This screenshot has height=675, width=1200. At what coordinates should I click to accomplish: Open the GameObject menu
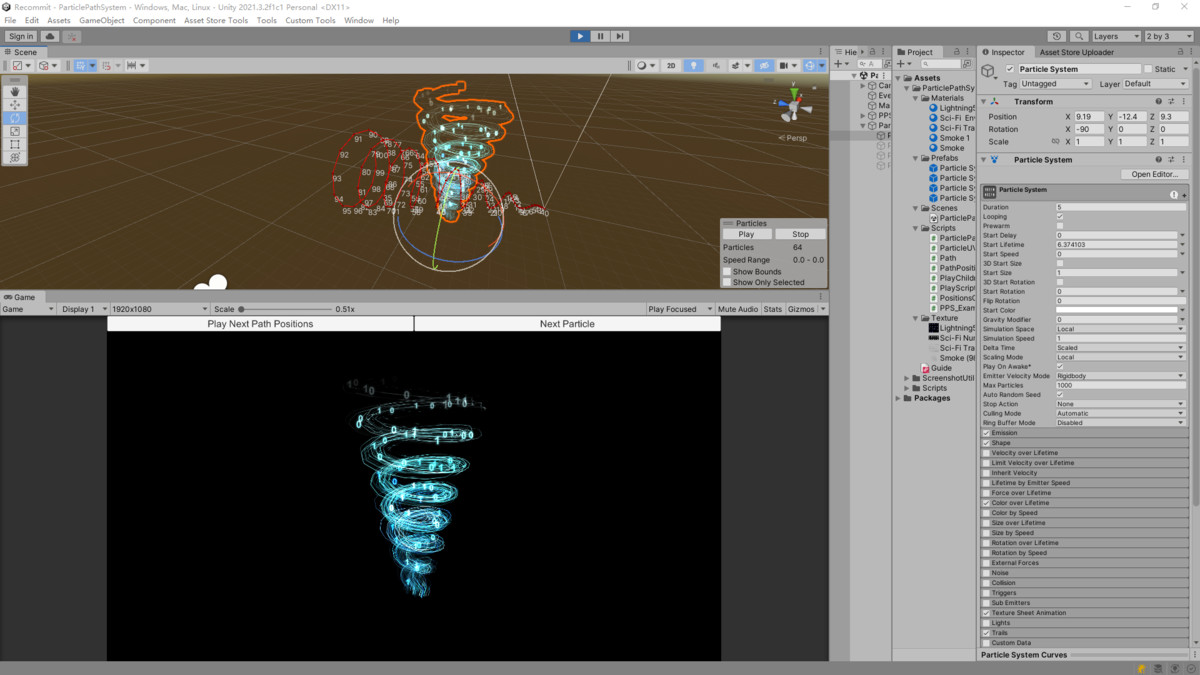click(x=102, y=20)
